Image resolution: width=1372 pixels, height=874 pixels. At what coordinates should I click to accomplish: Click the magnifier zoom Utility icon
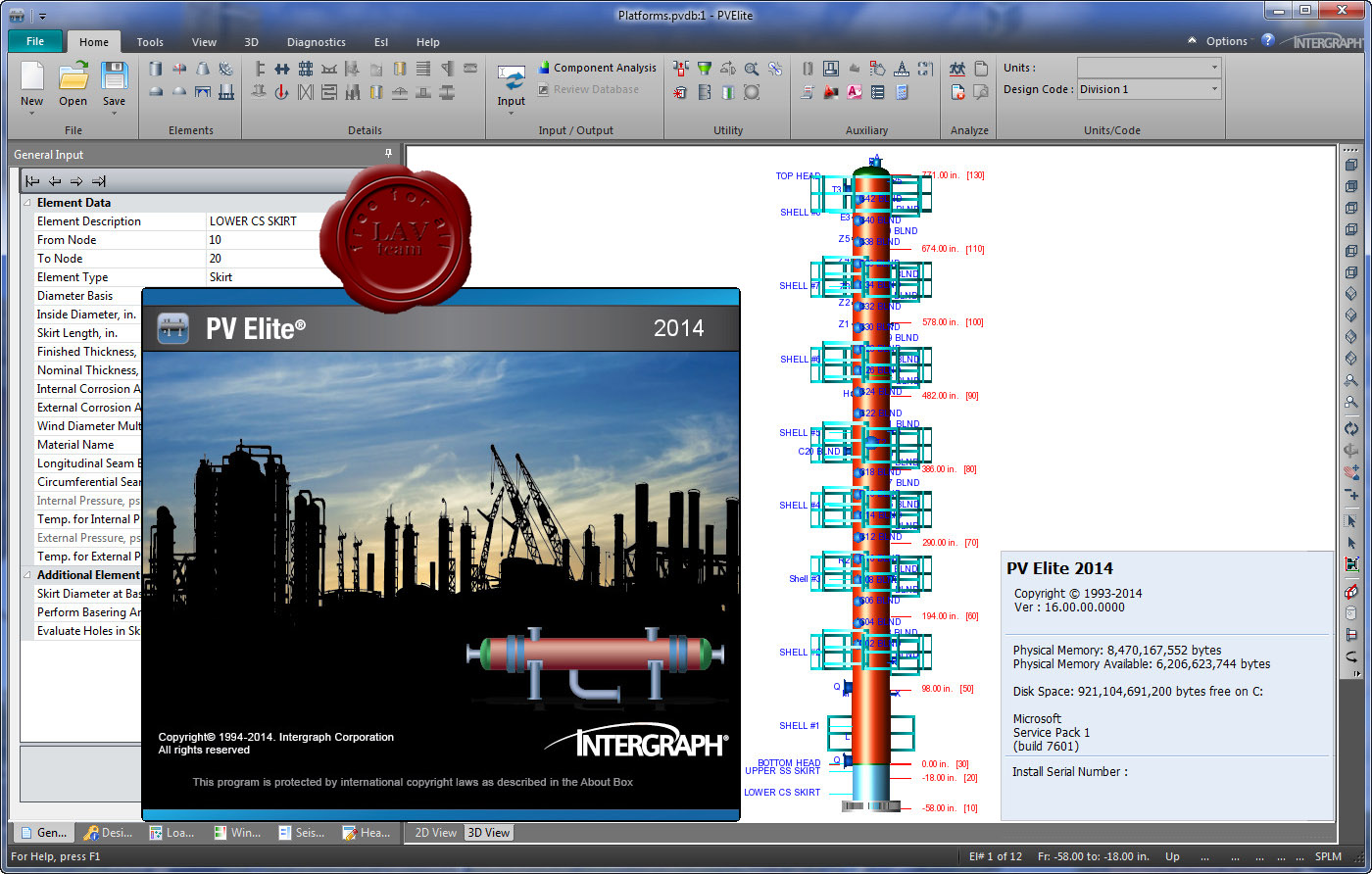click(752, 69)
